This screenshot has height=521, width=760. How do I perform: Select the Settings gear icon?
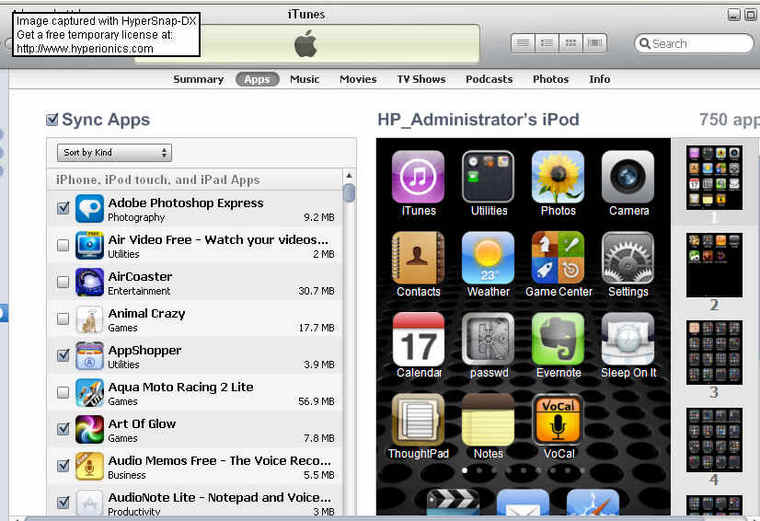coord(628,258)
